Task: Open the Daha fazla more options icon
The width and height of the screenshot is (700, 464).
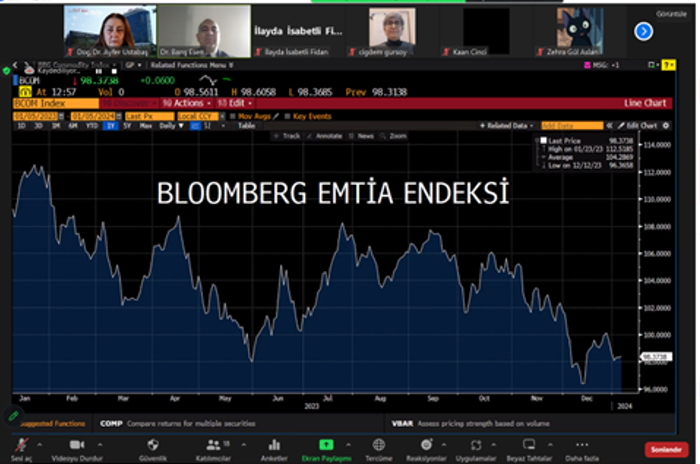Action: click(582, 445)
